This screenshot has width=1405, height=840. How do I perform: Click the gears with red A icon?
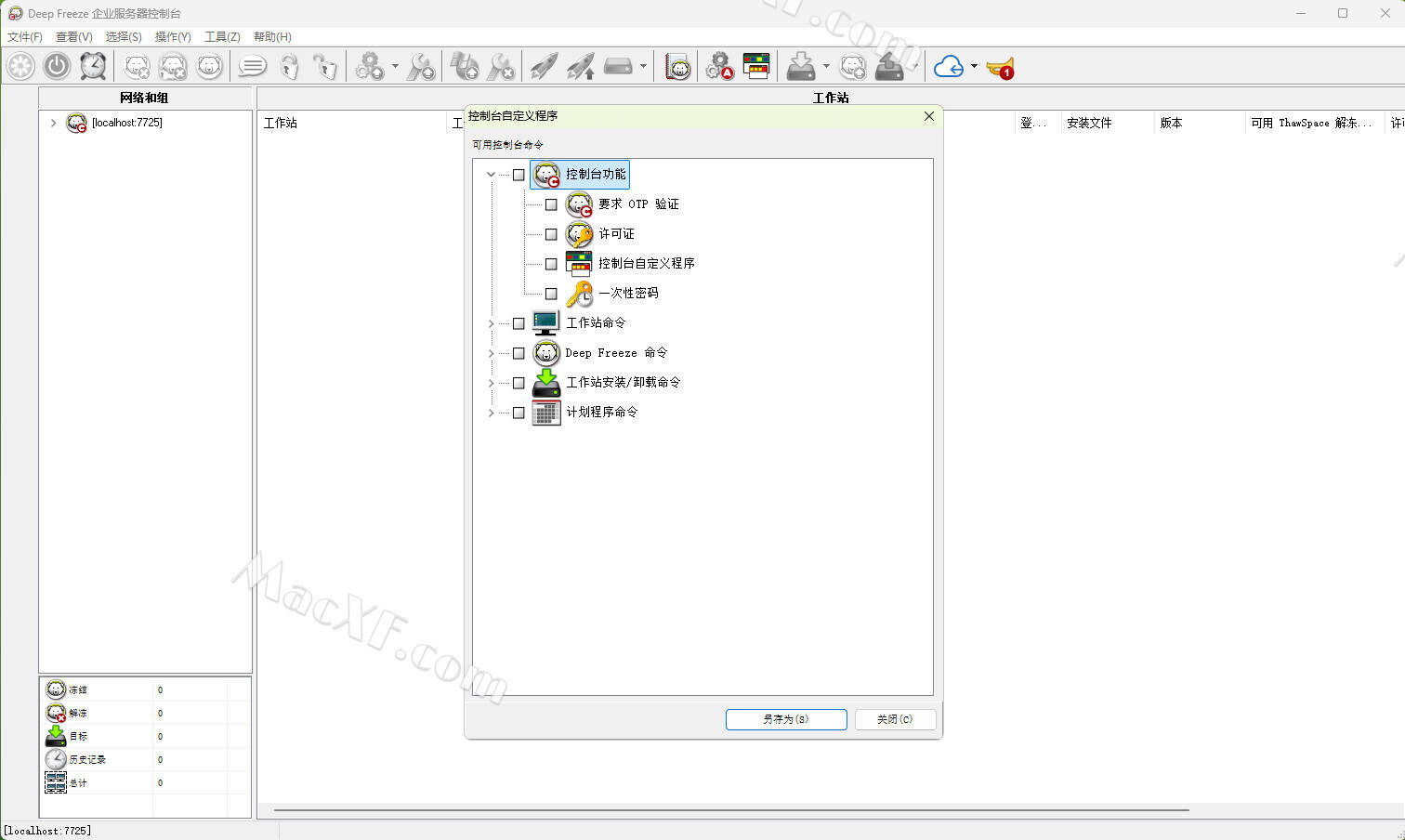719,67
